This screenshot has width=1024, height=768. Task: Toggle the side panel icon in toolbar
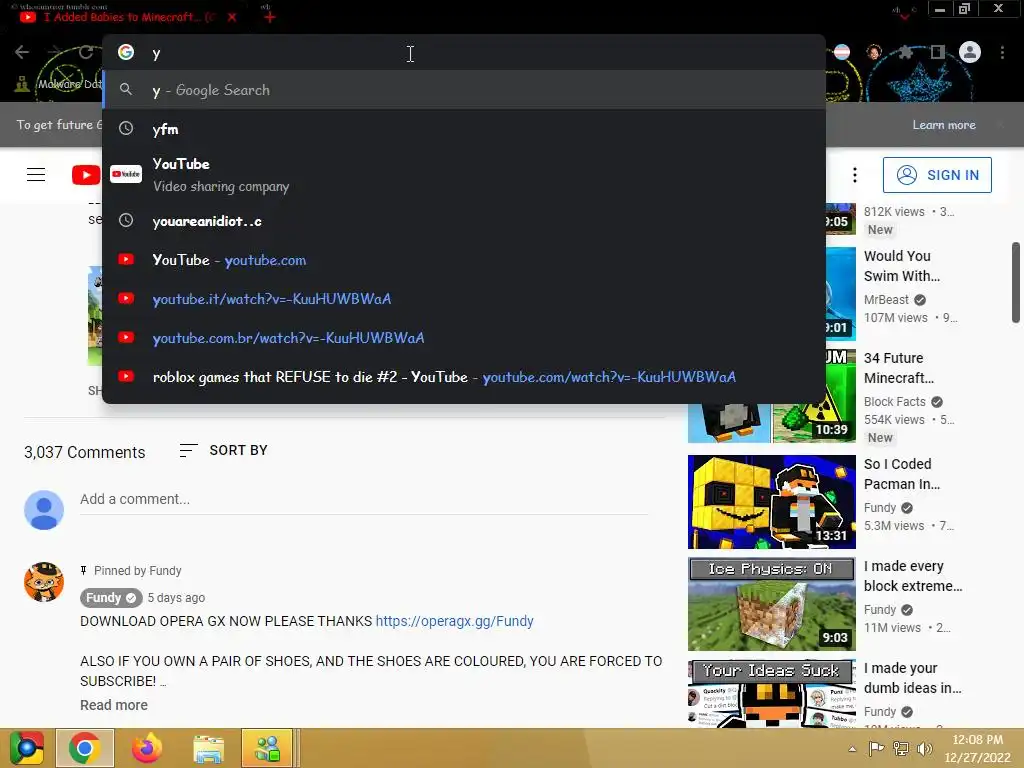tap(938, 52)
